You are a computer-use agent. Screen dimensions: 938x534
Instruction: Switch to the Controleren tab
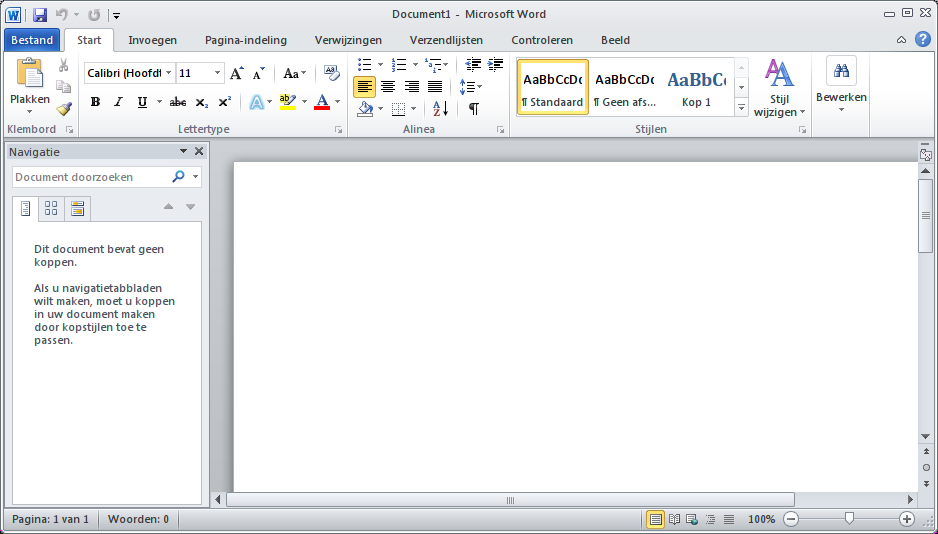coord(542,40)
